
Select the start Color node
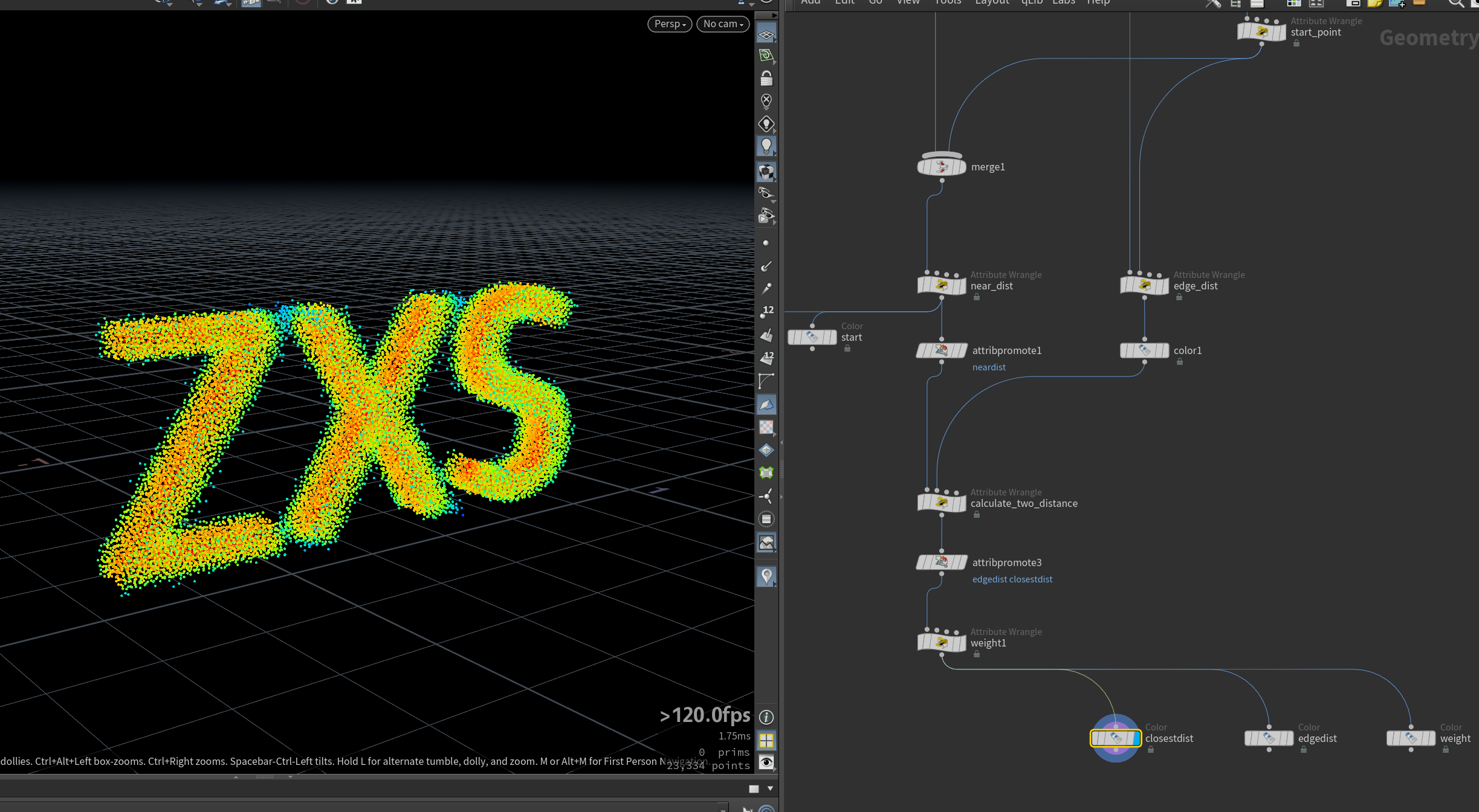click(812, 337)
